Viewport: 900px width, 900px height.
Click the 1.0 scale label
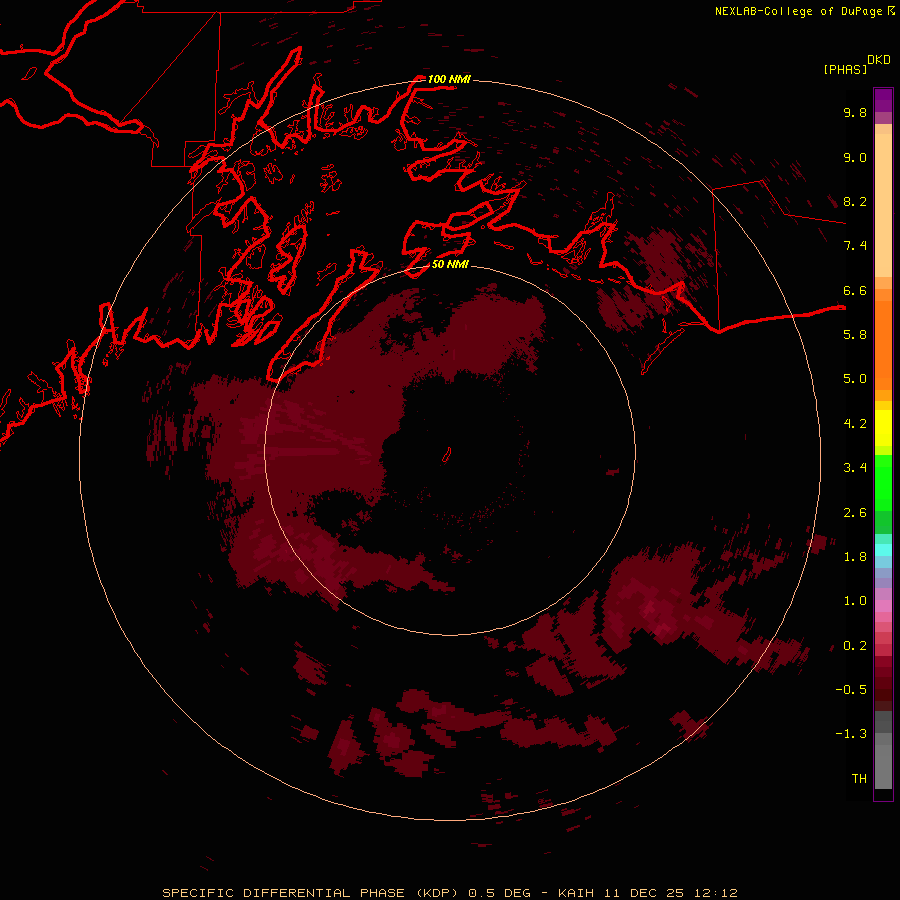[855, 601]
